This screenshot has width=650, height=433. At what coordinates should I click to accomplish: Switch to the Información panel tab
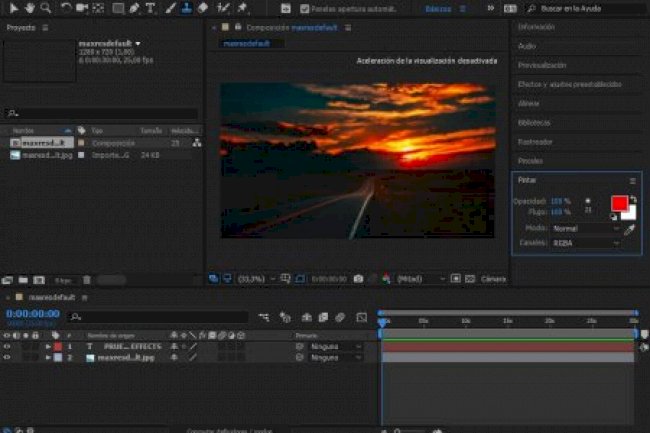click(x=537, y=27)
